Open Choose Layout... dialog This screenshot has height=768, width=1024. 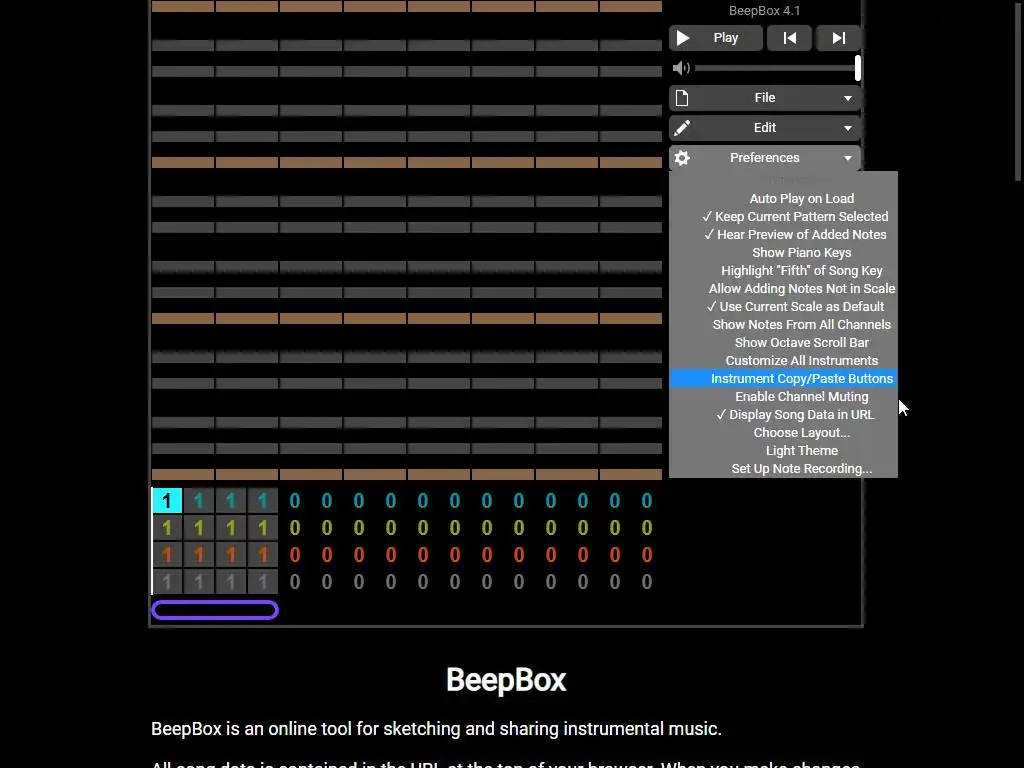783,433
